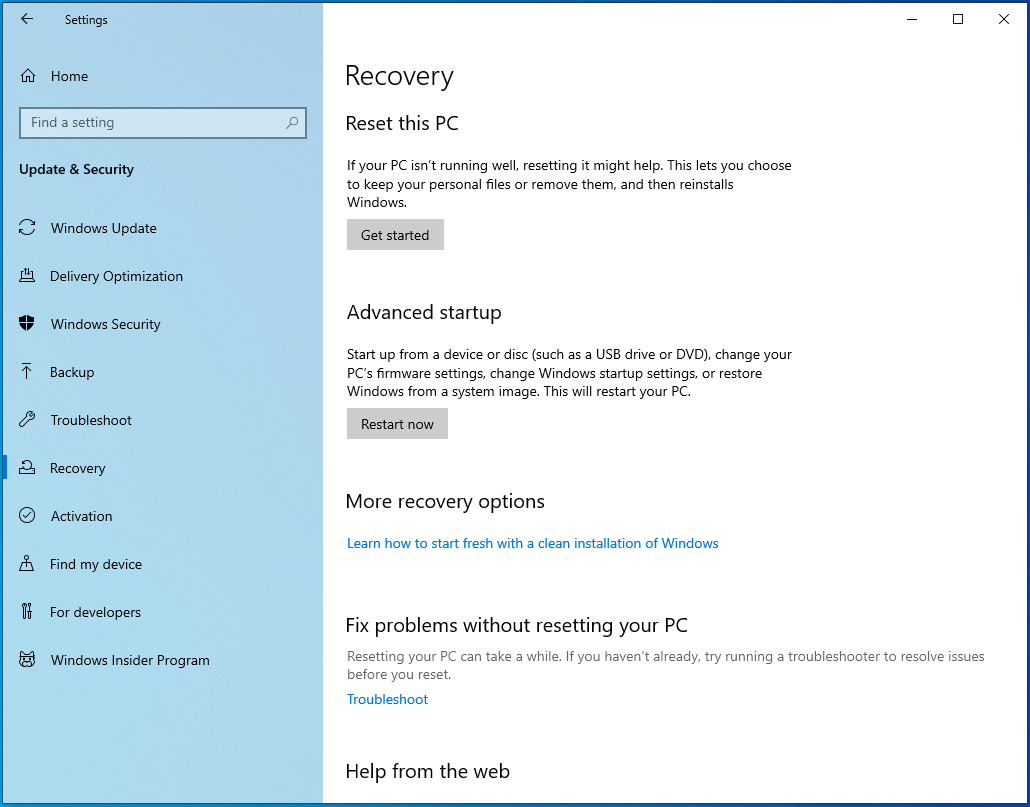Click the back arrow icon
This screenshot has width=1030, height=807.
point(27,19)
